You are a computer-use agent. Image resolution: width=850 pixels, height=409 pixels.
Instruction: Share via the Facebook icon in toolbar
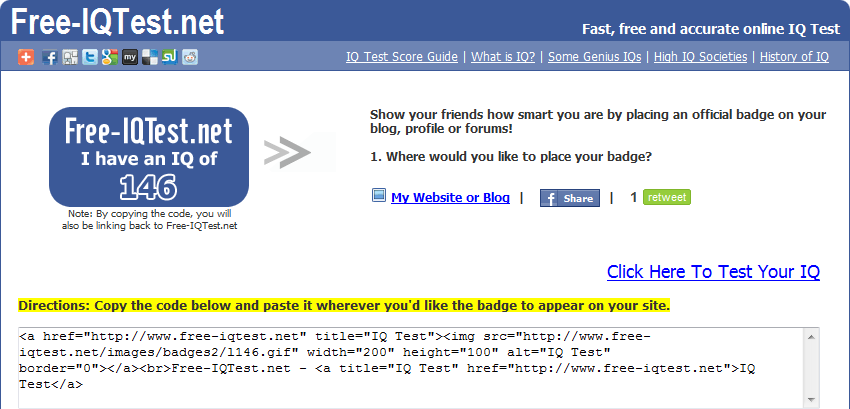point(50,57)
